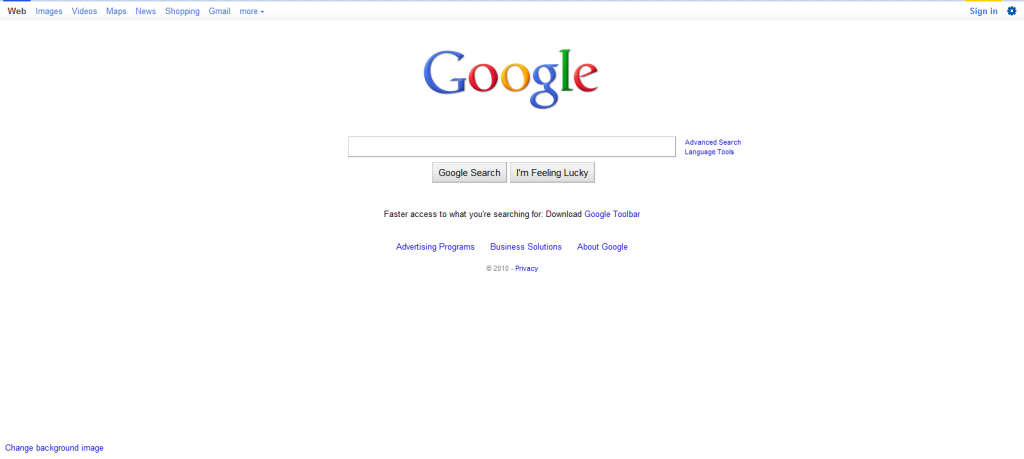Open Advanced Search link

712,142
